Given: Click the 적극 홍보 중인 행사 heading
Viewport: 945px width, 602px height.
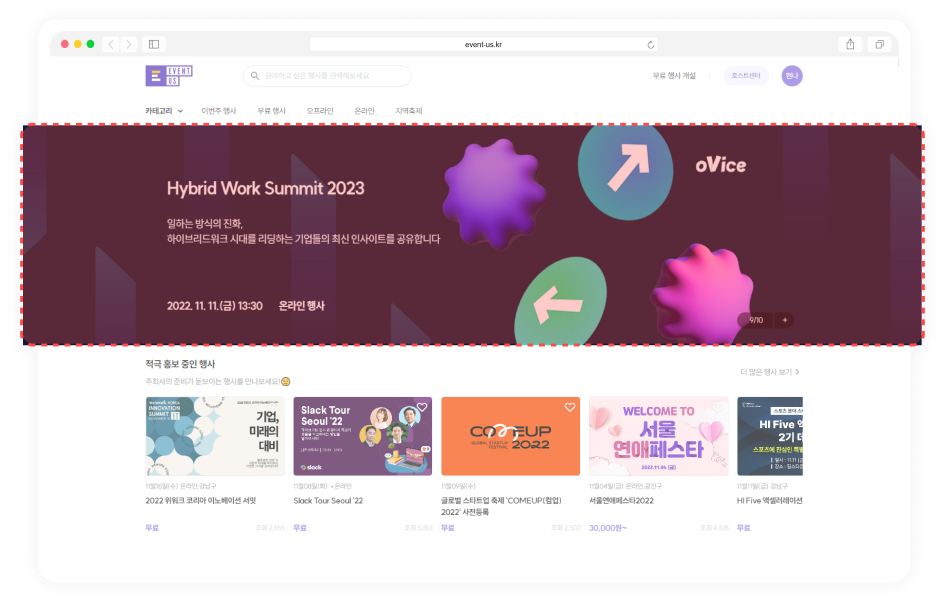Looking at the screenshot, I should pos(180,364).
